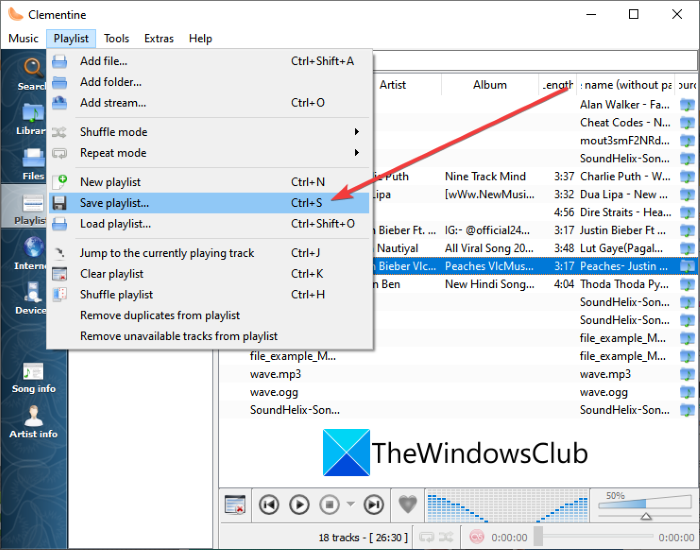
Task: Select the wave.mp3 playlist row
Action: pyautogui.click(x=458, y=374)
